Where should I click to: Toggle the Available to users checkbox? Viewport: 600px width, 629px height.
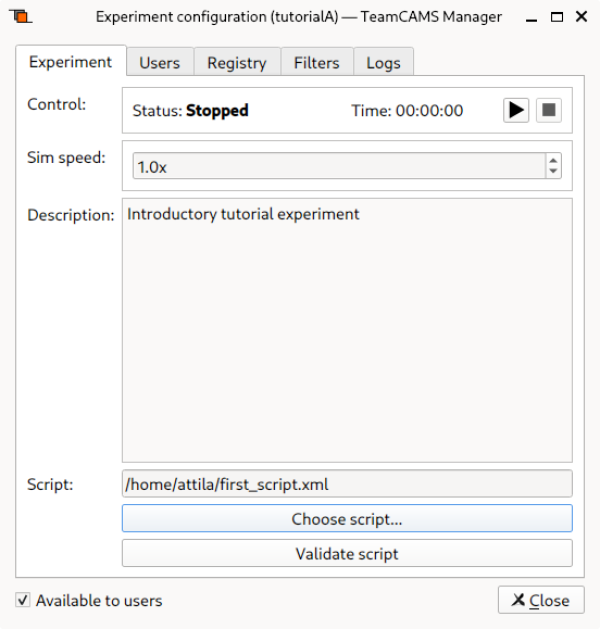click(x=23, y=600)
